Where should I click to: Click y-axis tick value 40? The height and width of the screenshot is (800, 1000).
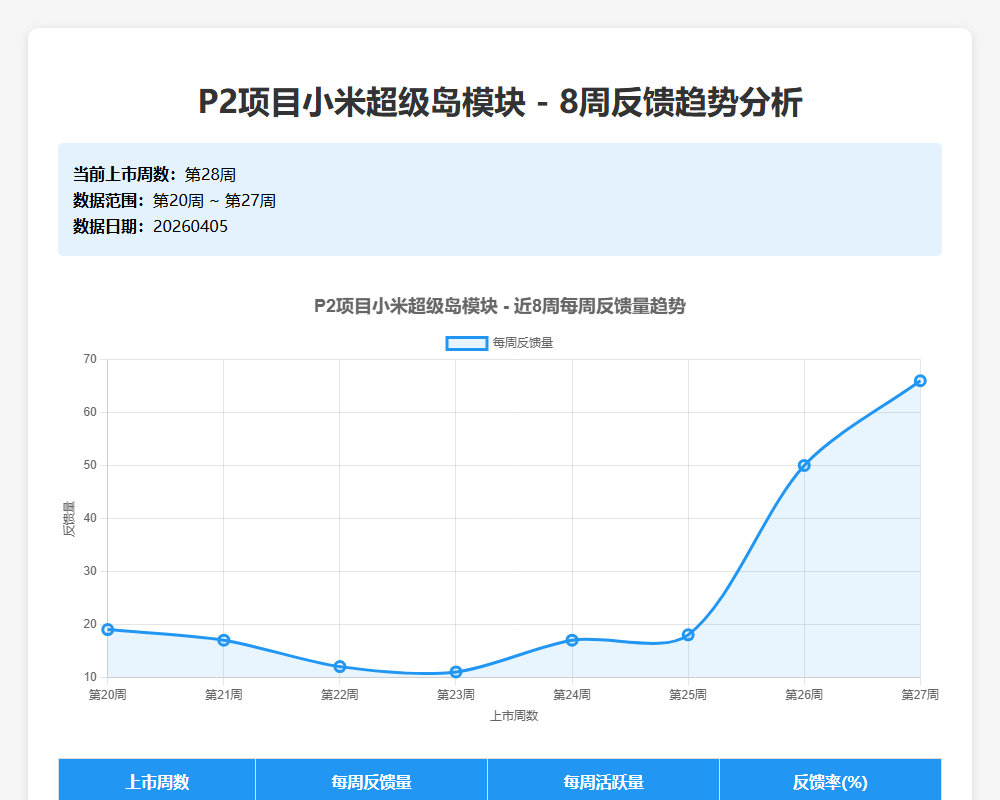[90, 518]
